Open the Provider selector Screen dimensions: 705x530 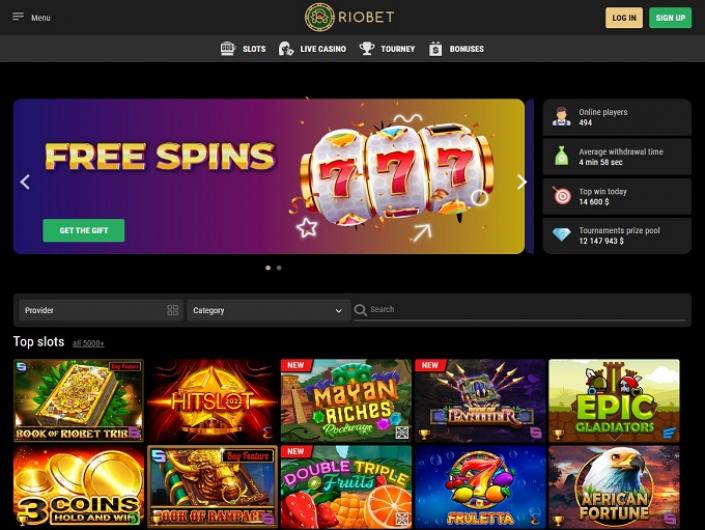[x=101, y=310]
